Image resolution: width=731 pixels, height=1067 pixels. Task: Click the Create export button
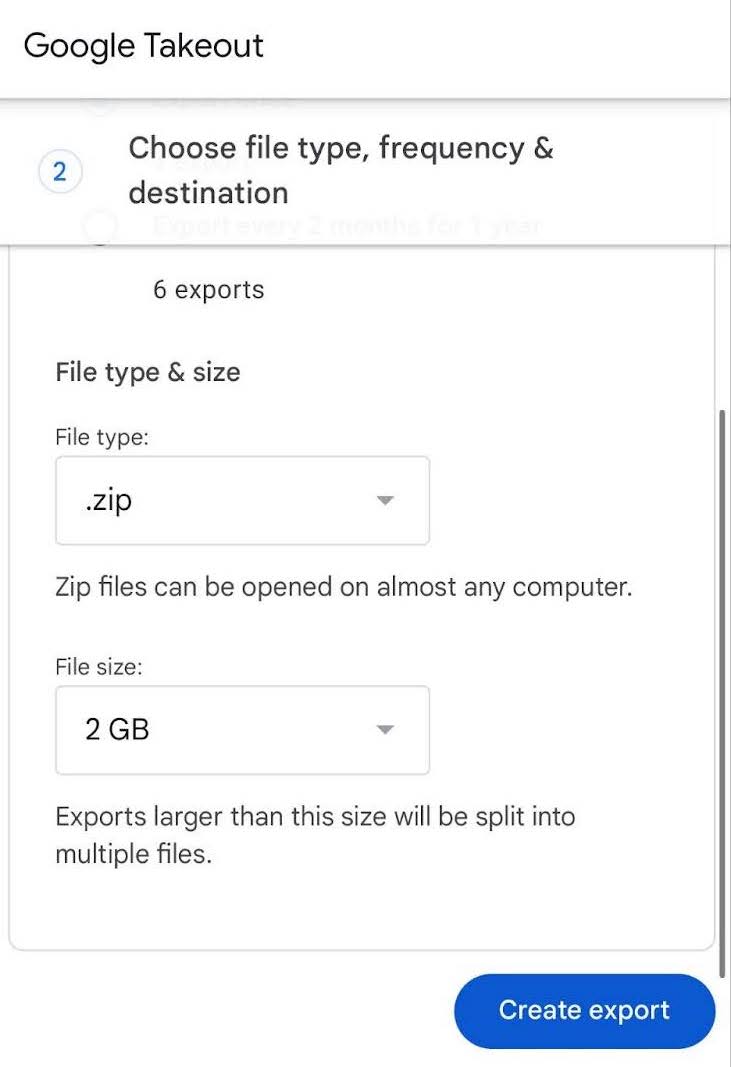[585, 1011]
